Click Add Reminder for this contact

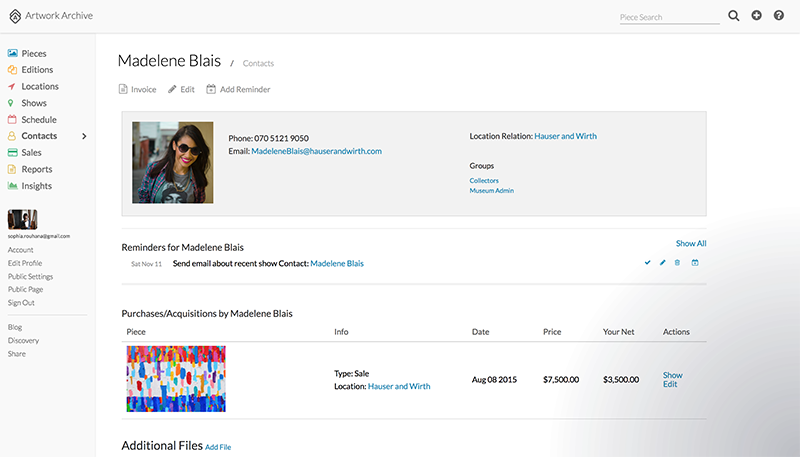[x=238, y=89]
